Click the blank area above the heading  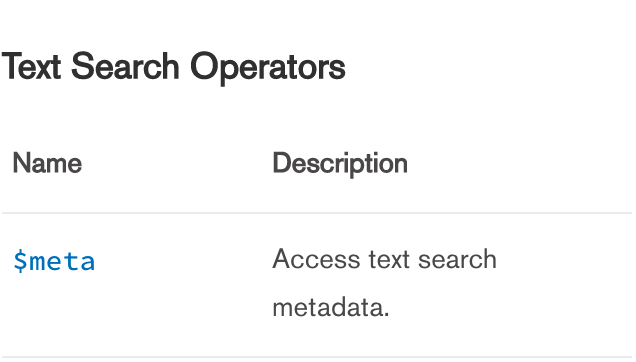point(318,22)
